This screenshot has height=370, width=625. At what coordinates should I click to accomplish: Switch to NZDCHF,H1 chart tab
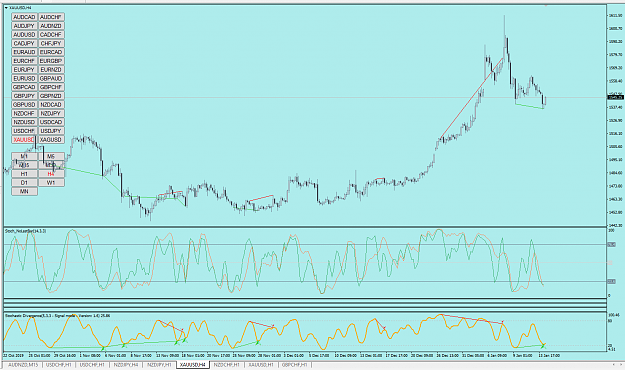coord(226,365)
